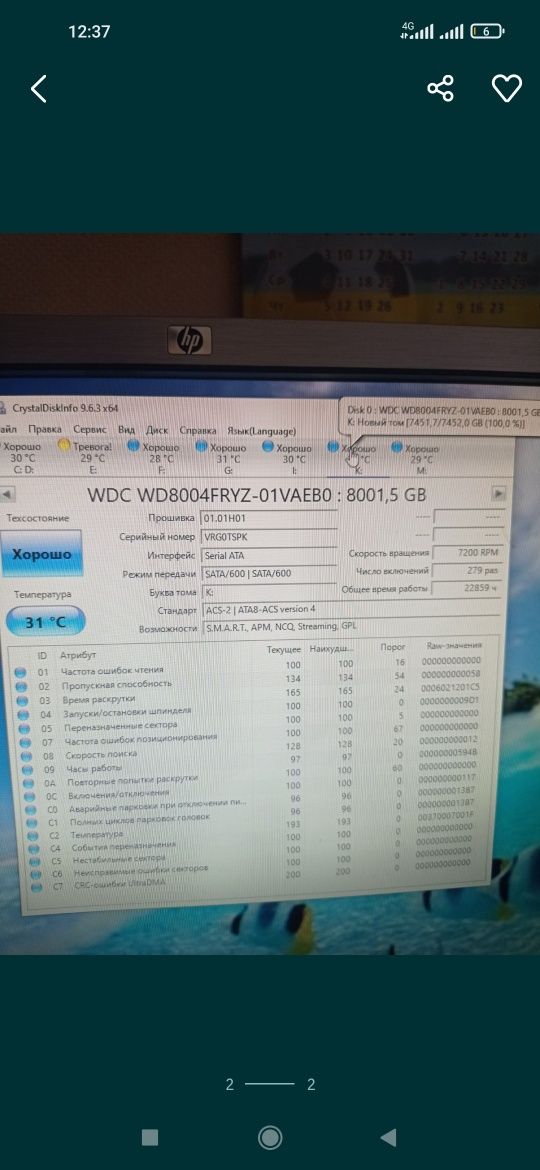The image size is (540, 1170).
Task: Click status circle of attribute 01 Частота ошибок чтения
Action: 21,672
